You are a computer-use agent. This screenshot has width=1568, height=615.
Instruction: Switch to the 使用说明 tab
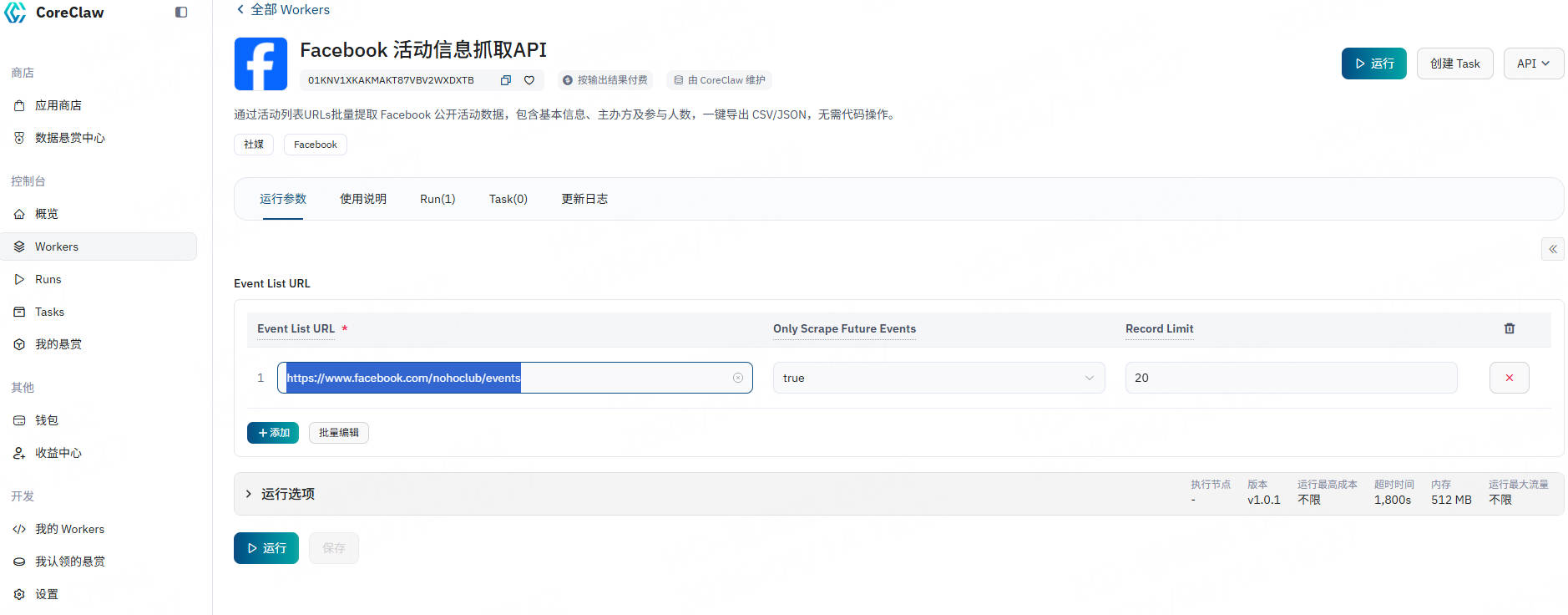[362, 199]
